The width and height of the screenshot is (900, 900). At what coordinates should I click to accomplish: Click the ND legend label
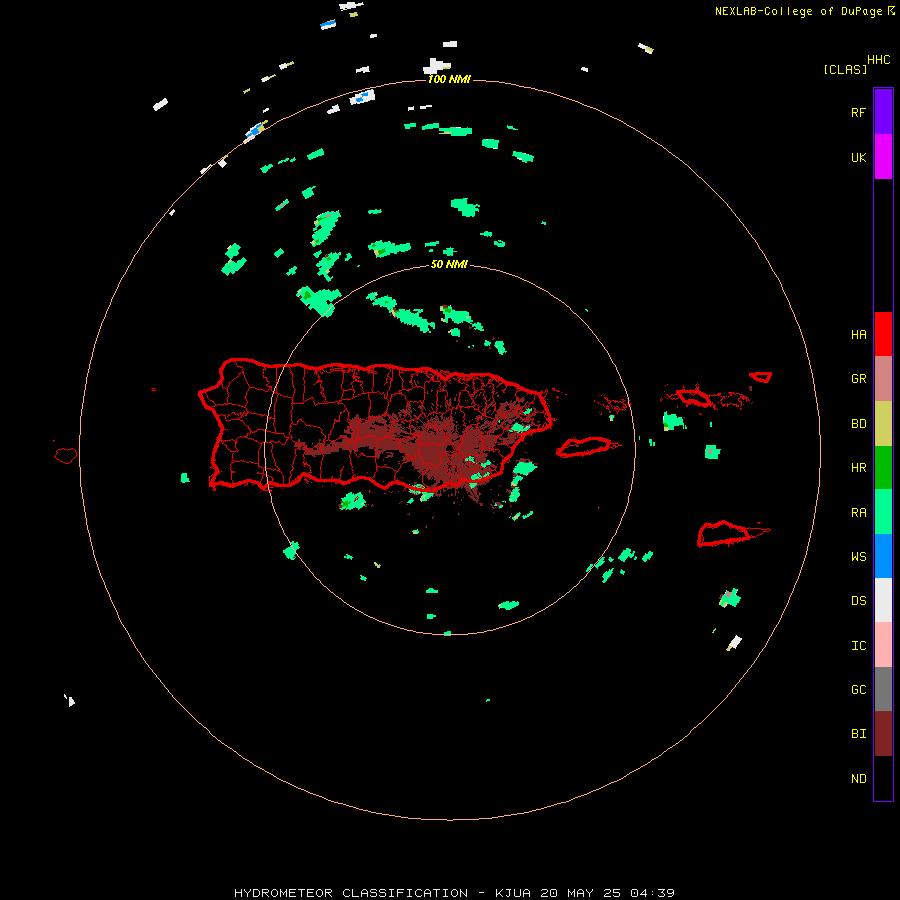(x=858, y=778)
